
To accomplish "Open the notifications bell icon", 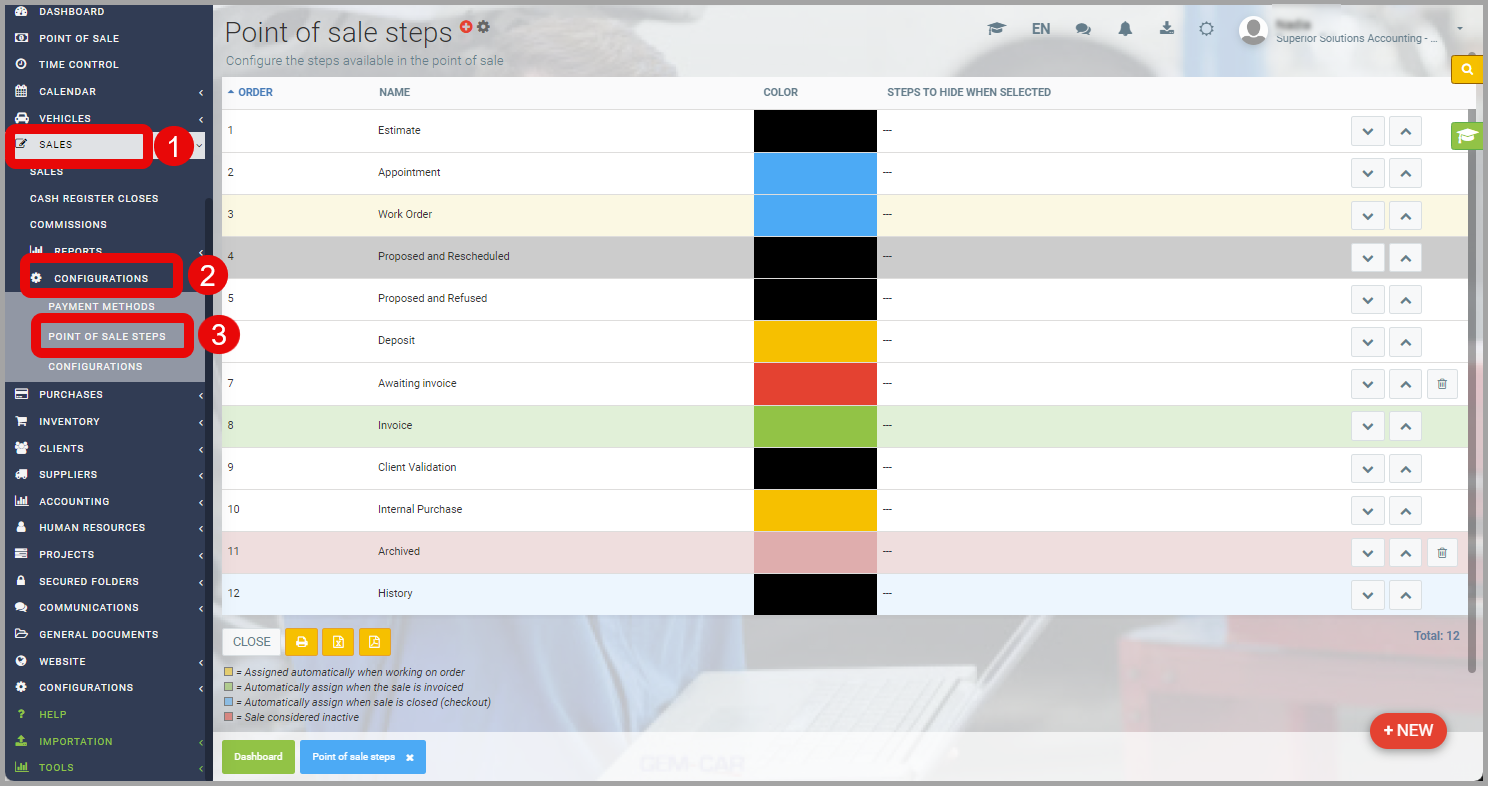I will click(1125, 29).
